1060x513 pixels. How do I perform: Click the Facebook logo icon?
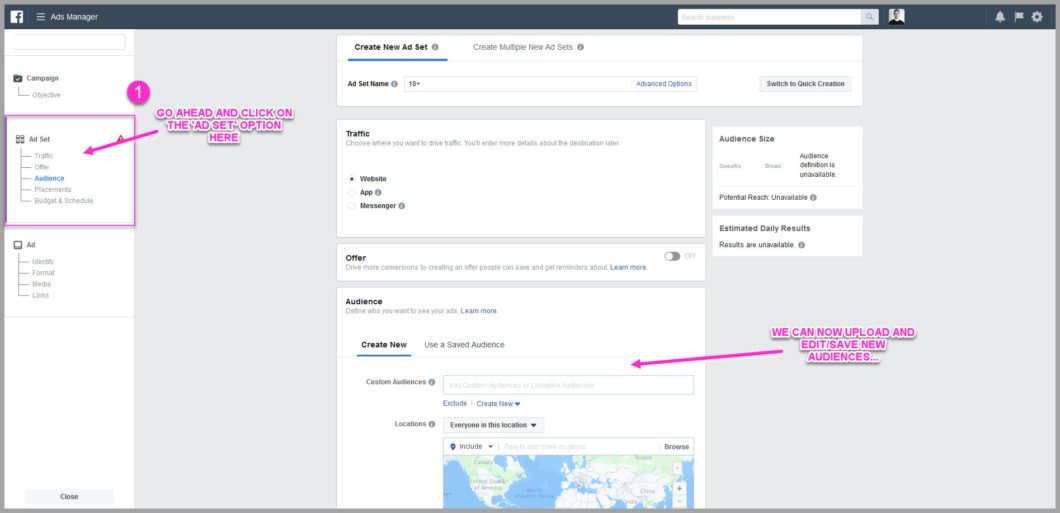[x=17, y=16]
